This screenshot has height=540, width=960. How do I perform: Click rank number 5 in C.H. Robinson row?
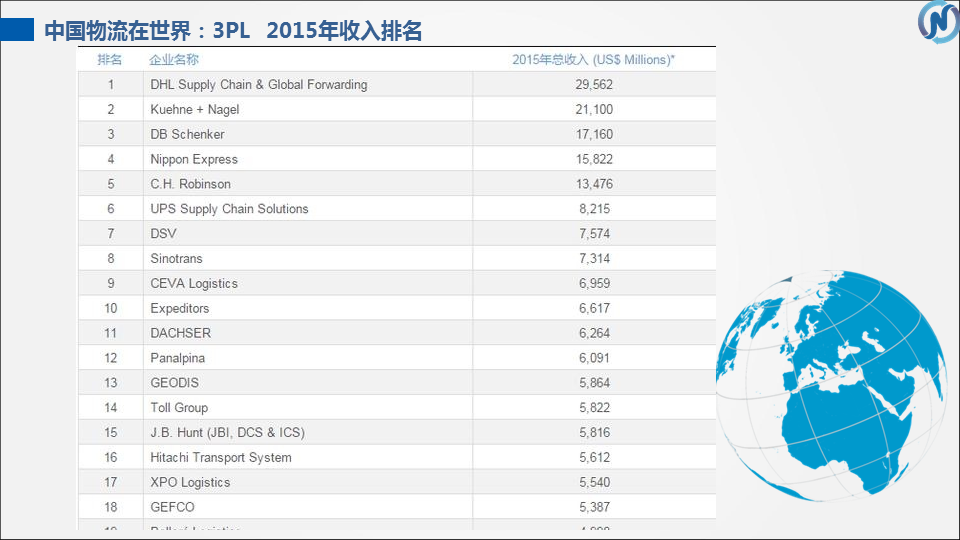(x=111, y=184)
